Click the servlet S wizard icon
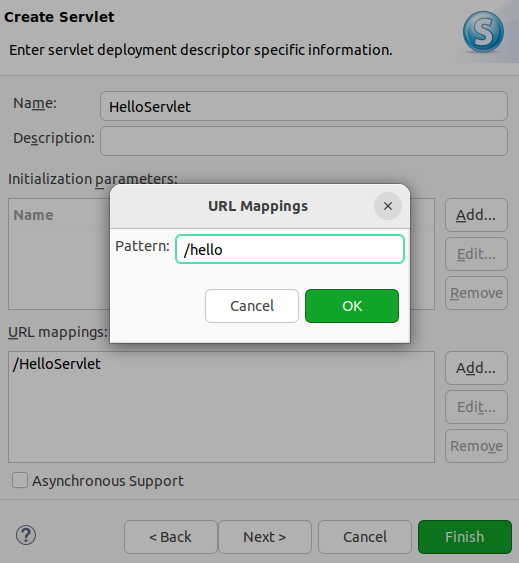The image size is (519, 563). pos(483,32)
